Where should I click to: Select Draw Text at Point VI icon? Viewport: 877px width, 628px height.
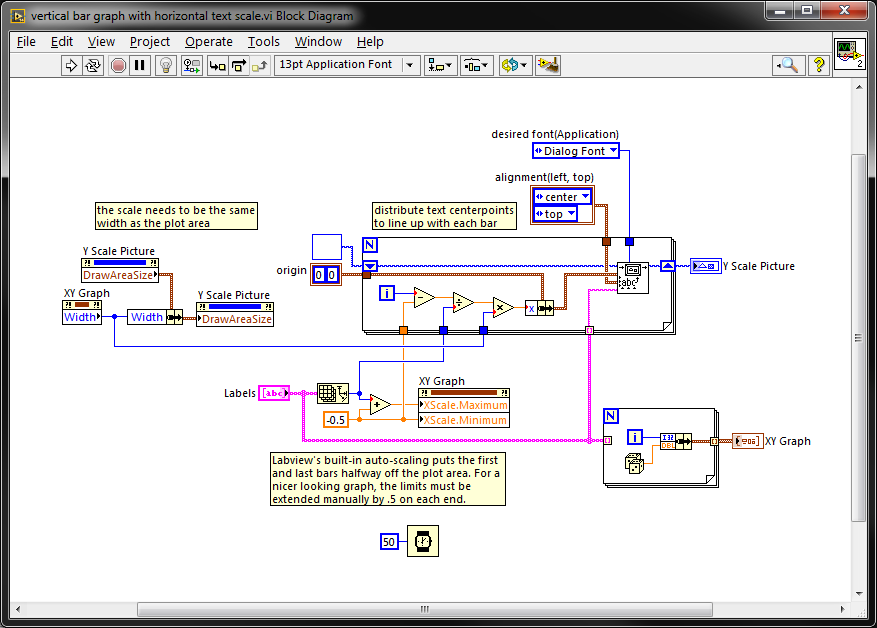(x=633, y=278)
